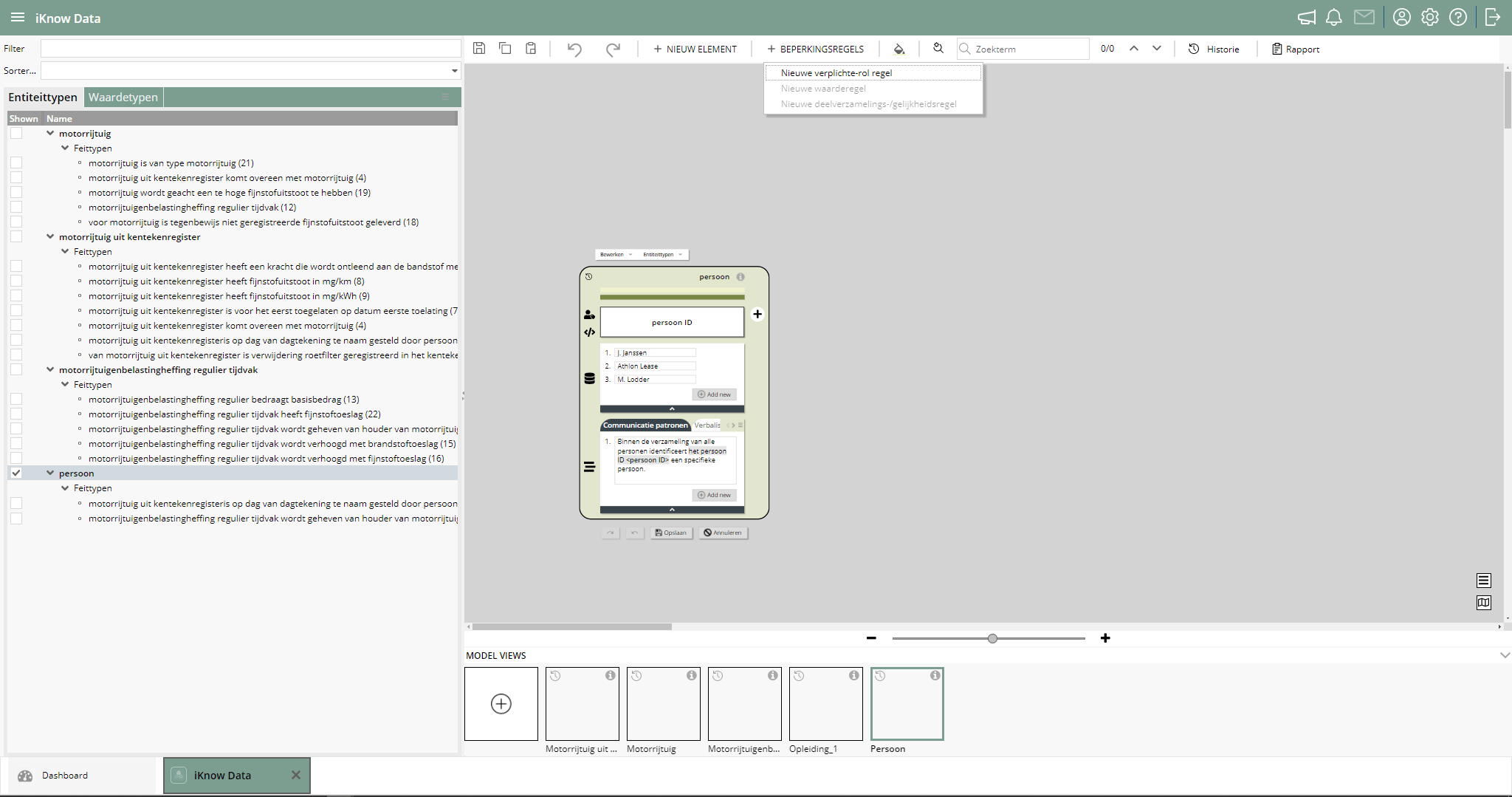Collapse the motorrijtuigenbelastingheffing regulier tijdvak node
The image size is (1512, 797).
click(50, 369)
